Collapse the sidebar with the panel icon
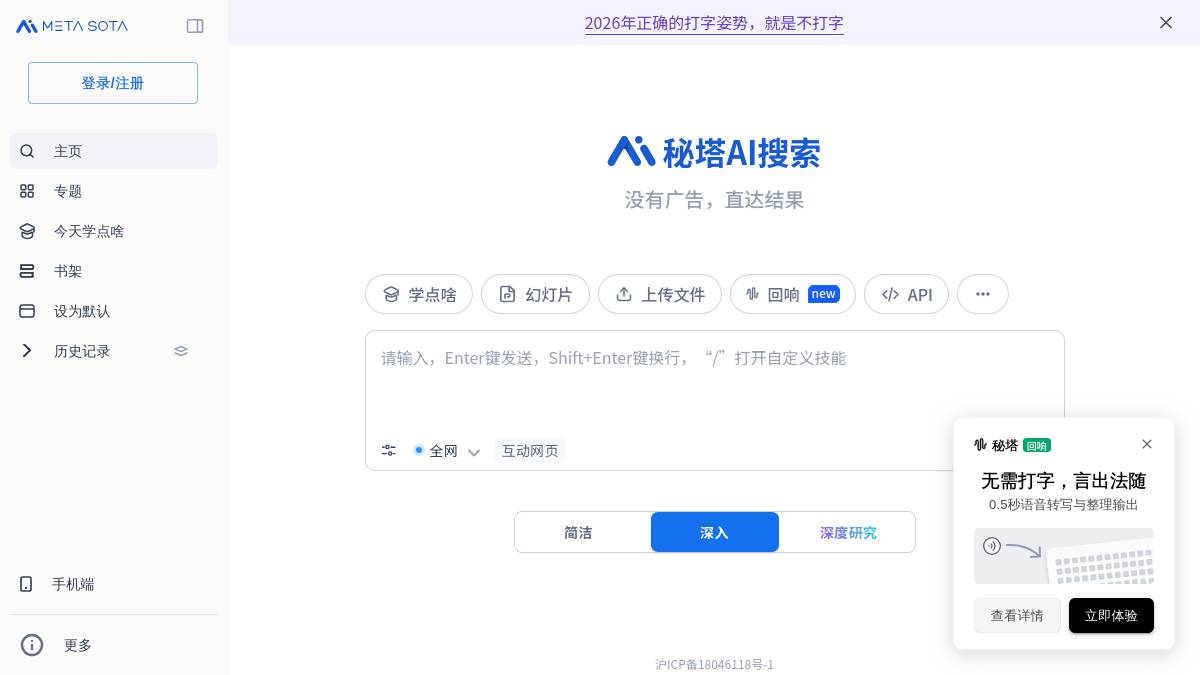This screenshot has height=675, width=1200. (195, 26)
